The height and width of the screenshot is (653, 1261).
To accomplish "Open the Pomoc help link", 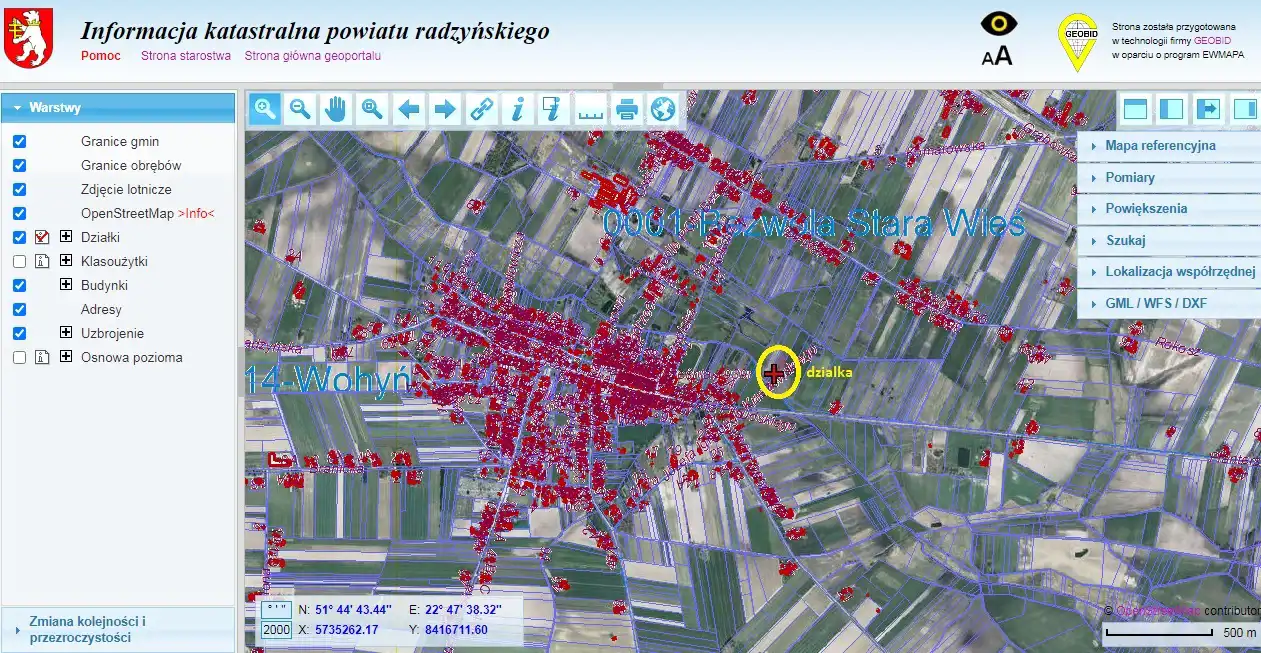I will (100, 56).
